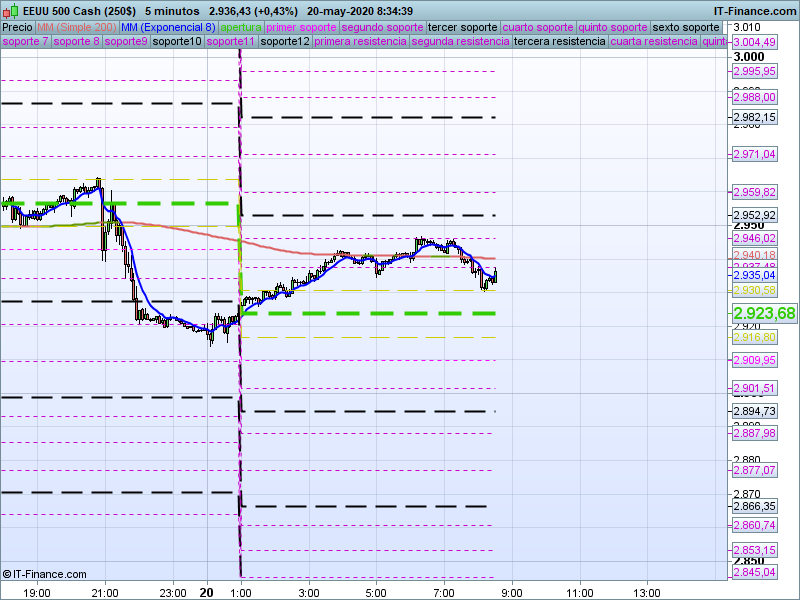Click the green apertura legend label
Image resolution: width=800 pixels, height=600 pixels.
click(241, 27)
